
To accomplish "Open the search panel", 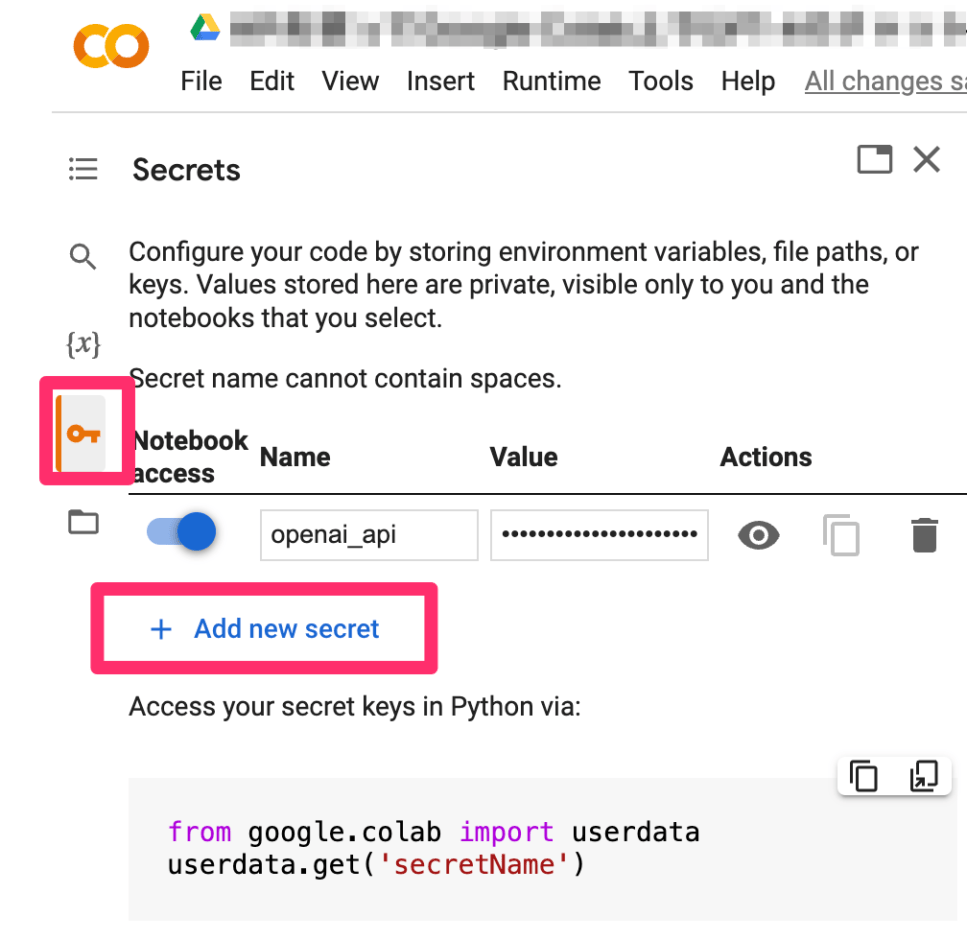I will 83,257.
